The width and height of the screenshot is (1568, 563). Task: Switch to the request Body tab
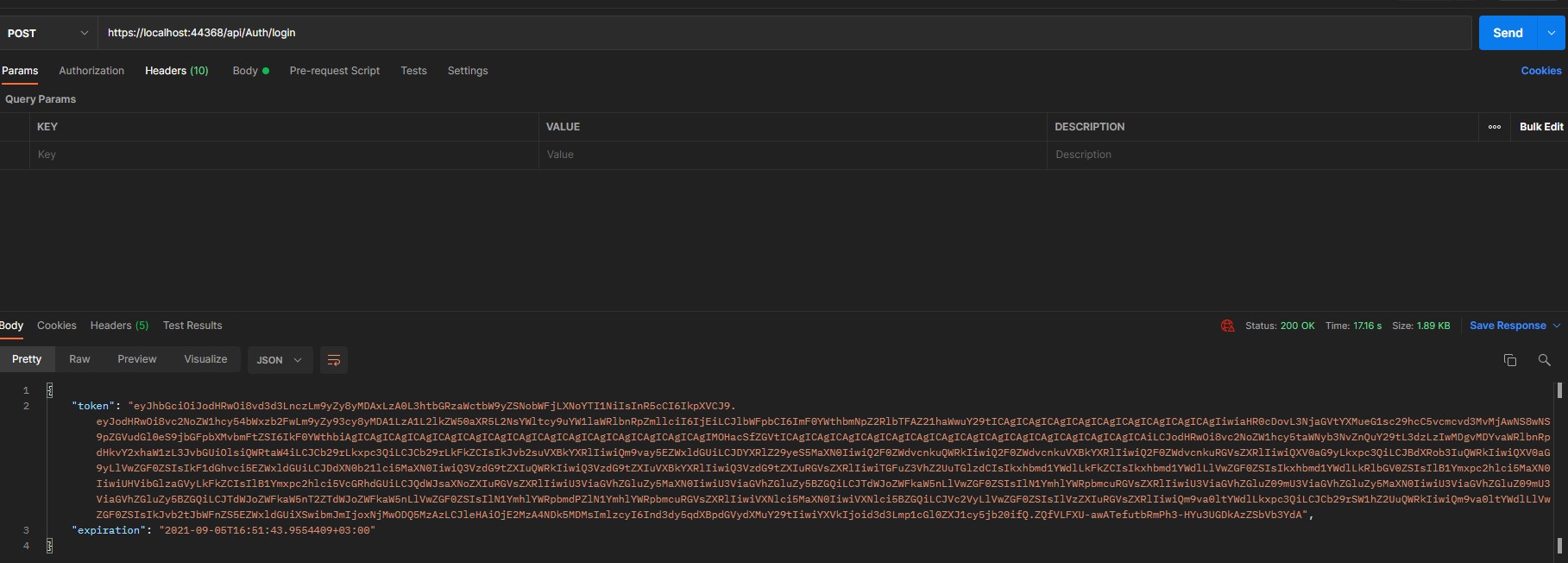[250, 71]
